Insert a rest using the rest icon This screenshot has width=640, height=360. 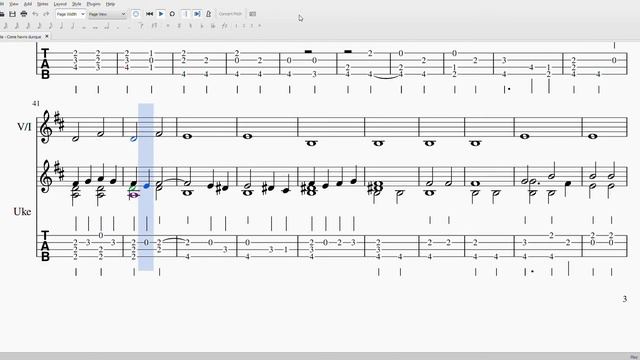[x=154, y=26]
